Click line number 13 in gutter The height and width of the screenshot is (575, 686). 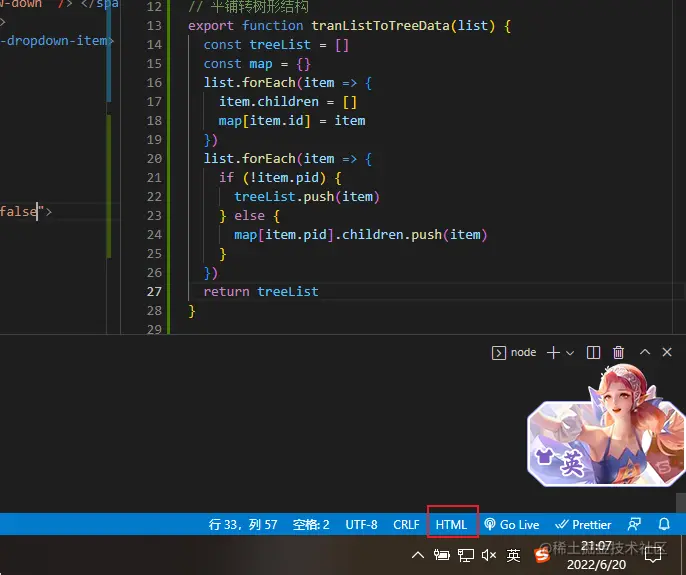tap(154, 25)
